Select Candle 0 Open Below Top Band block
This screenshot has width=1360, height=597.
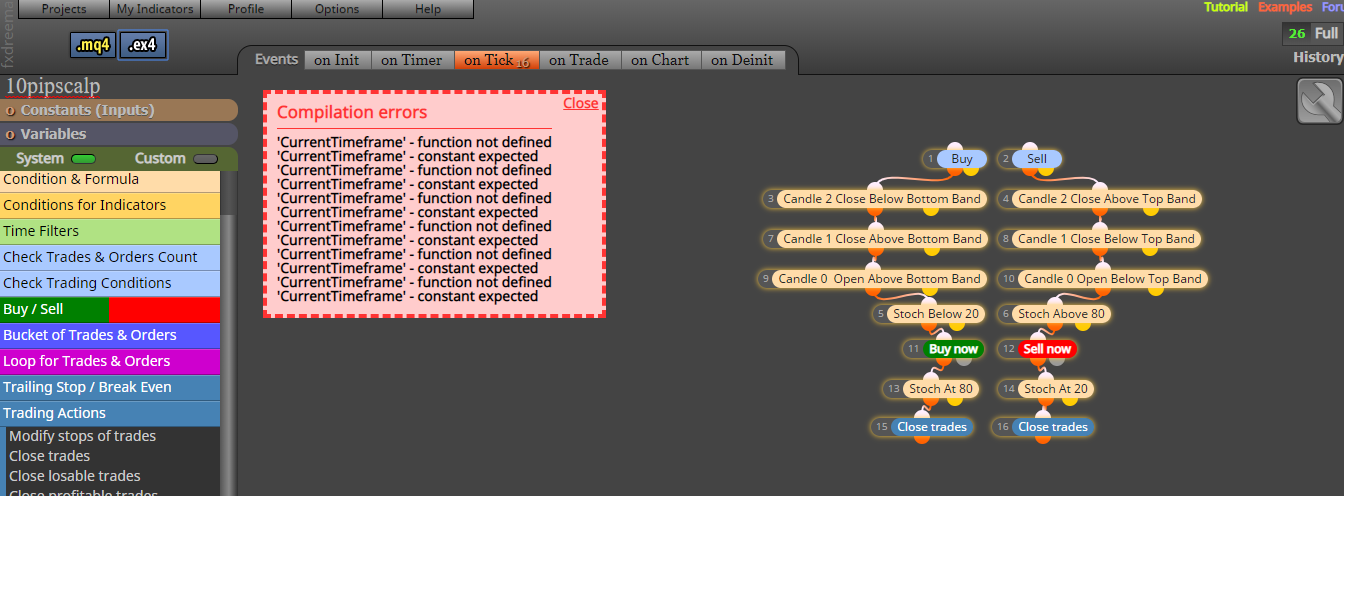pyautogui.click(x=1113, y=279)
